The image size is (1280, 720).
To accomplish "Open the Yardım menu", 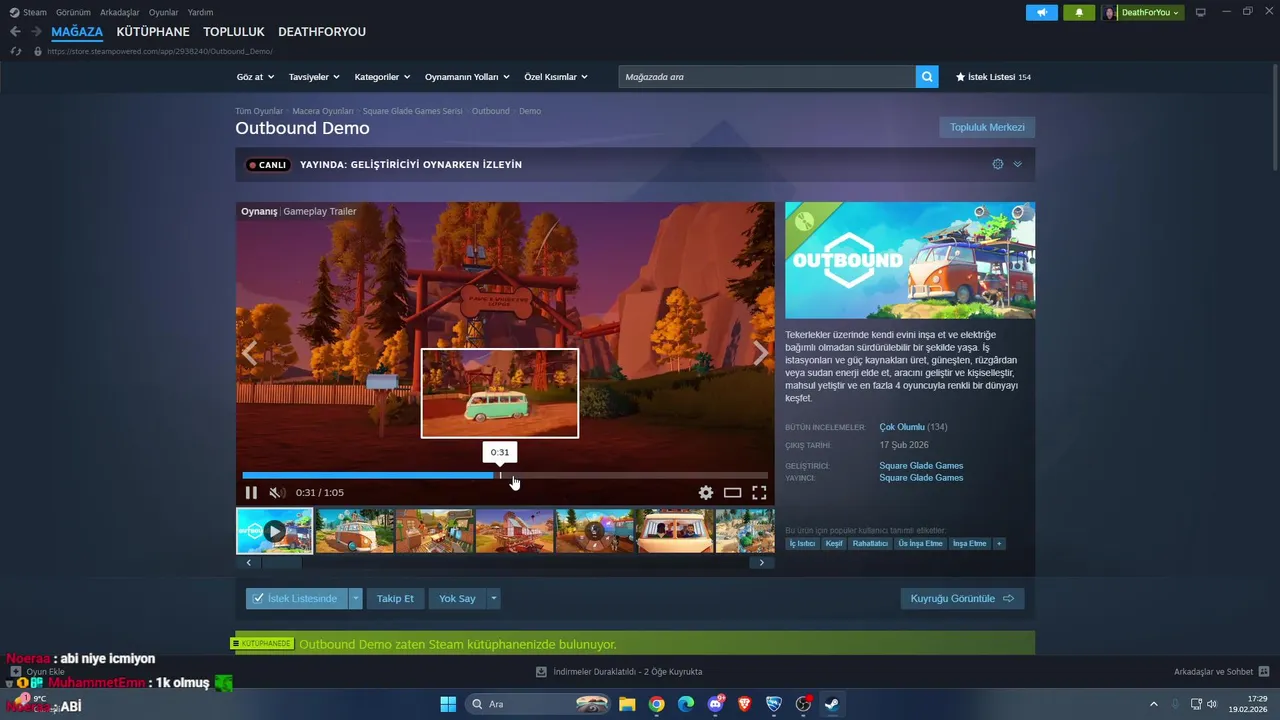I will 201,12.
